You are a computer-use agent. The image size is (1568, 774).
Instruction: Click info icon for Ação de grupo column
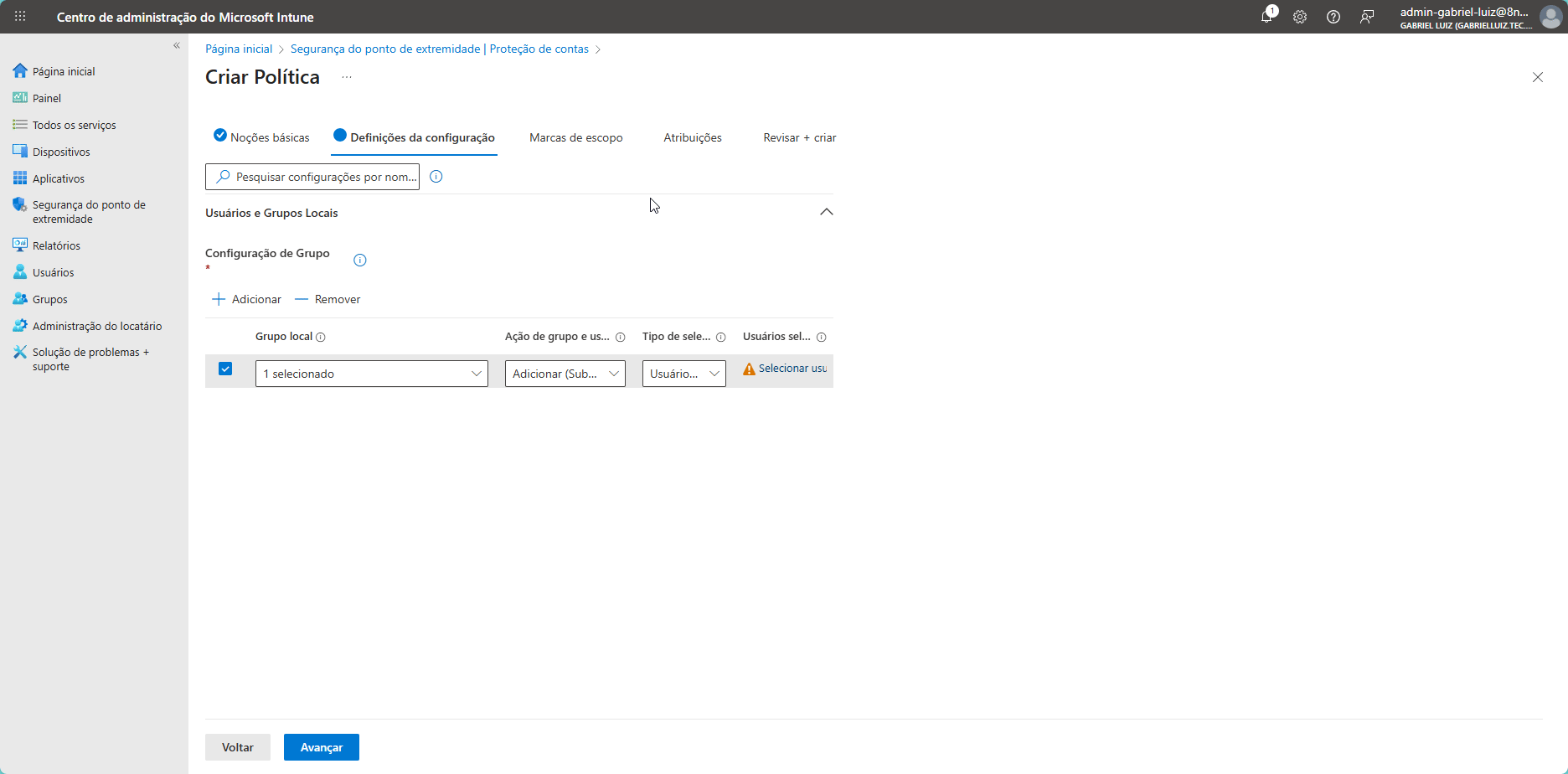coord(621,338)
